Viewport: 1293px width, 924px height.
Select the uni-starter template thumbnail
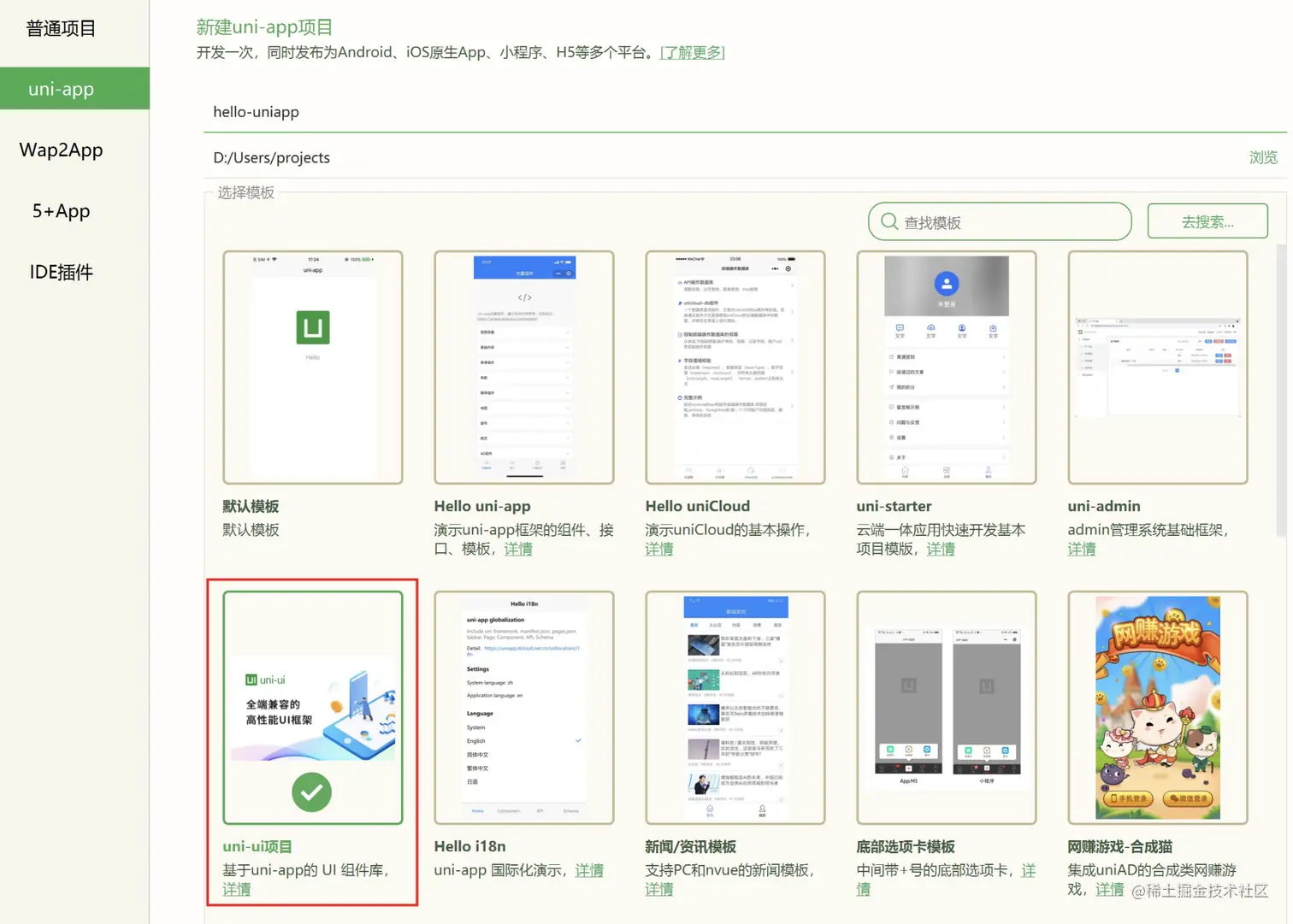pos(947,368)
